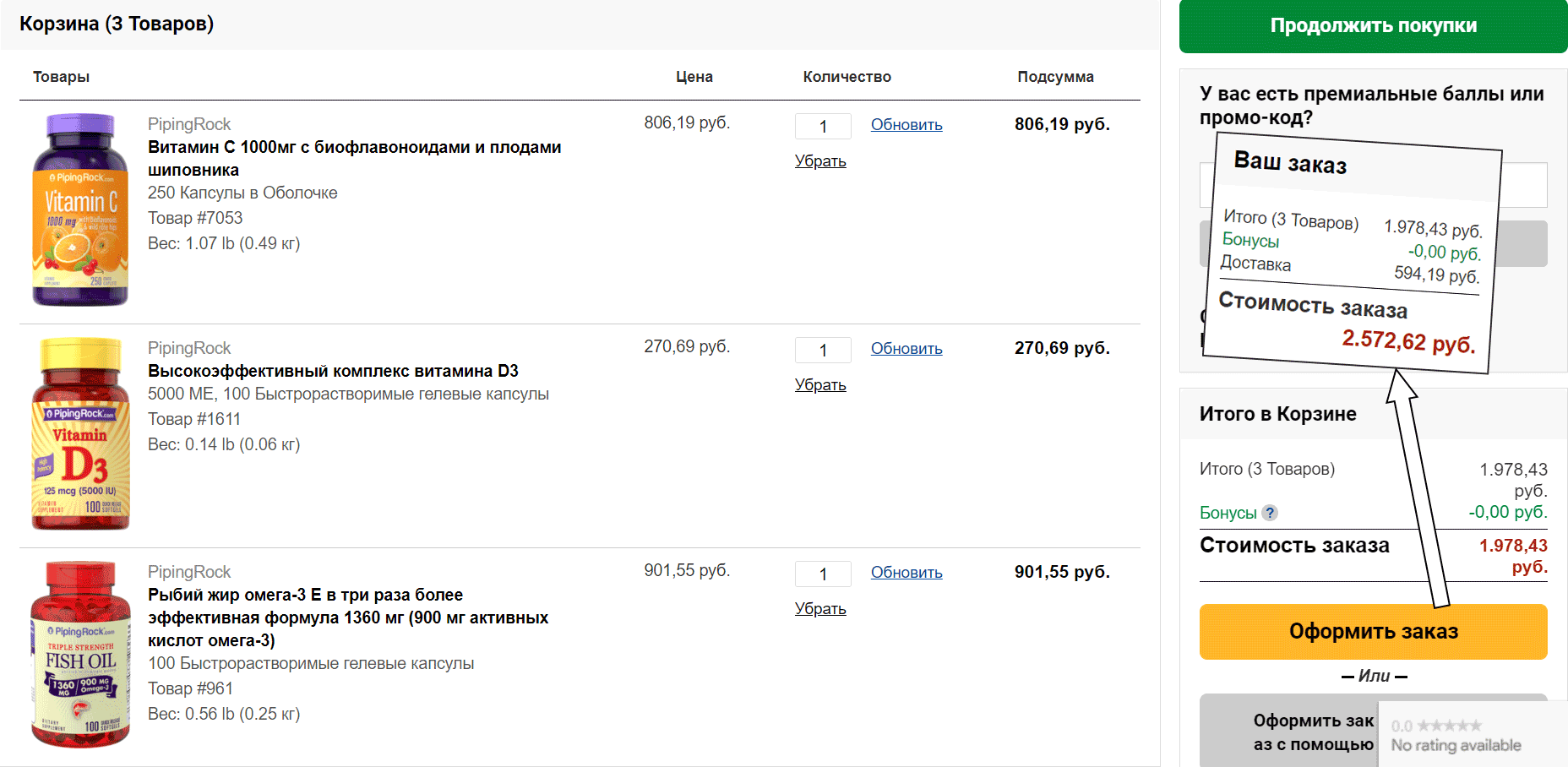Screen dimensions: 1568x767
Task: Open the Fish Oil bottle product image
Action: coord(80,655)
